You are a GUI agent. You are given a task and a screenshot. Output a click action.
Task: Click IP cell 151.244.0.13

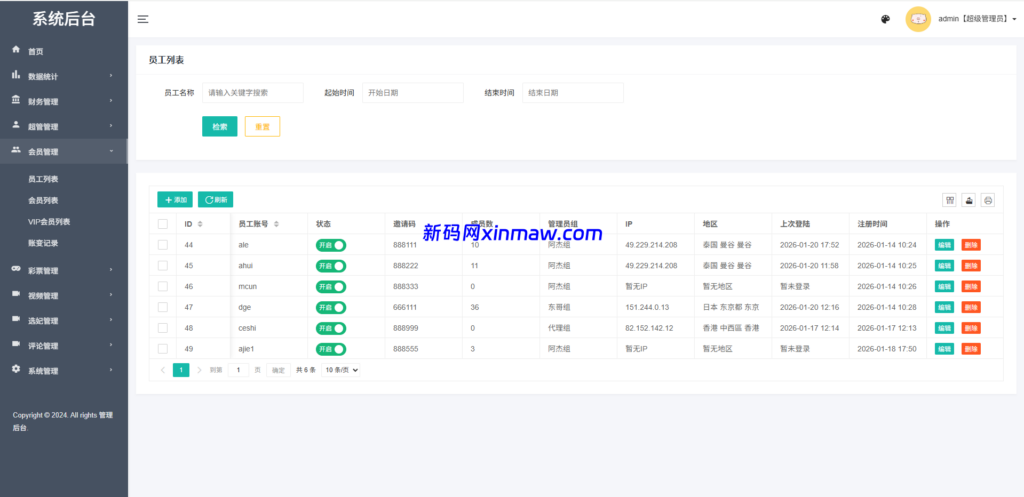click(647, 308)
